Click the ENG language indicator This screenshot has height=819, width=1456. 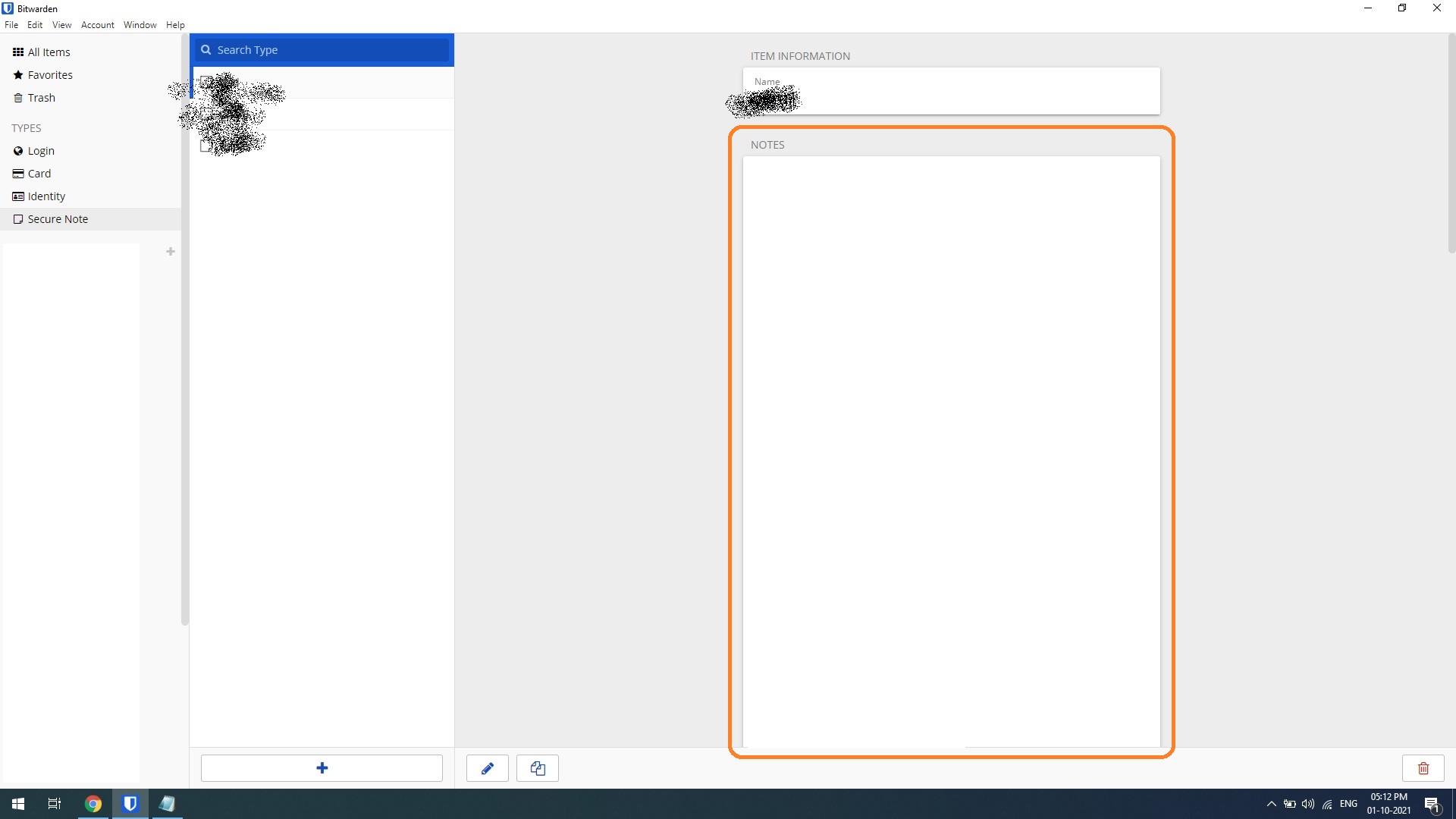point(1348,804)
